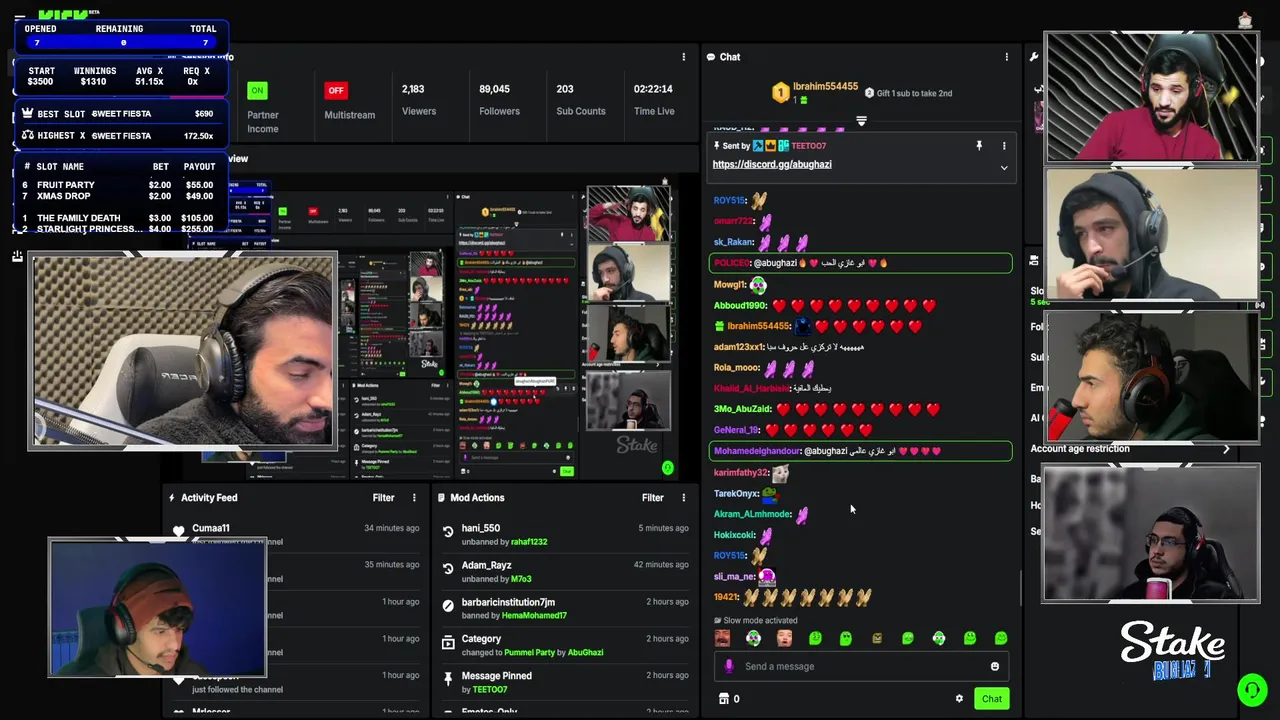Click the Ibrahim554455 top gifter name

[825, 87]
